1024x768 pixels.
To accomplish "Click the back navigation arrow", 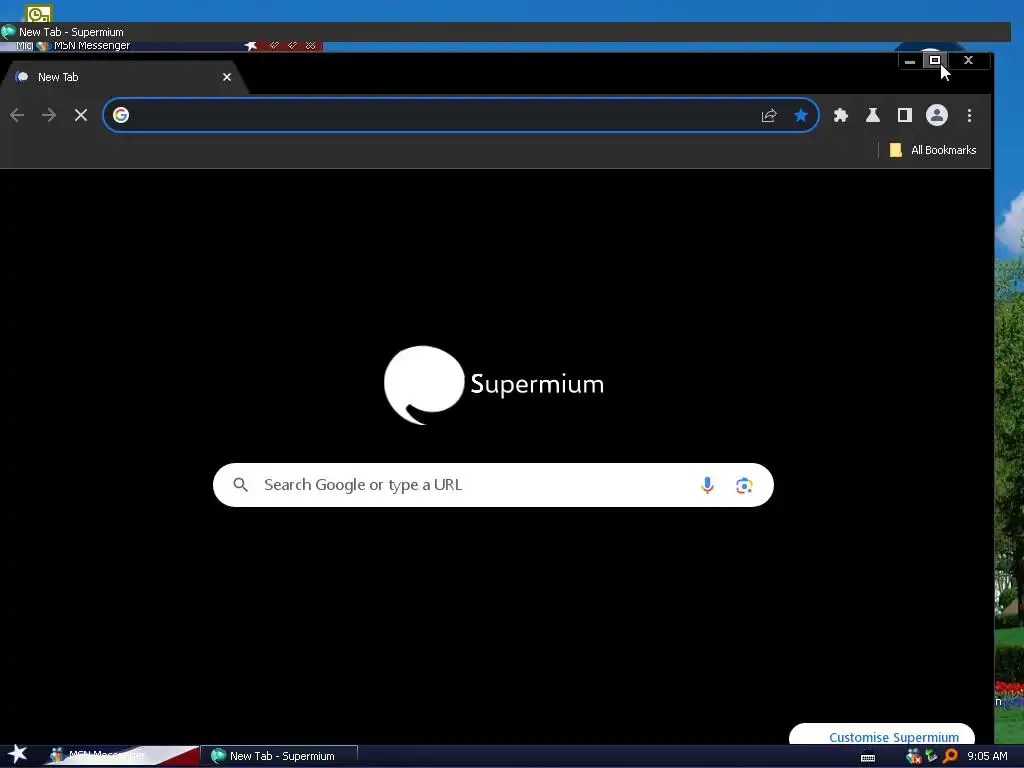I will 17,116.
